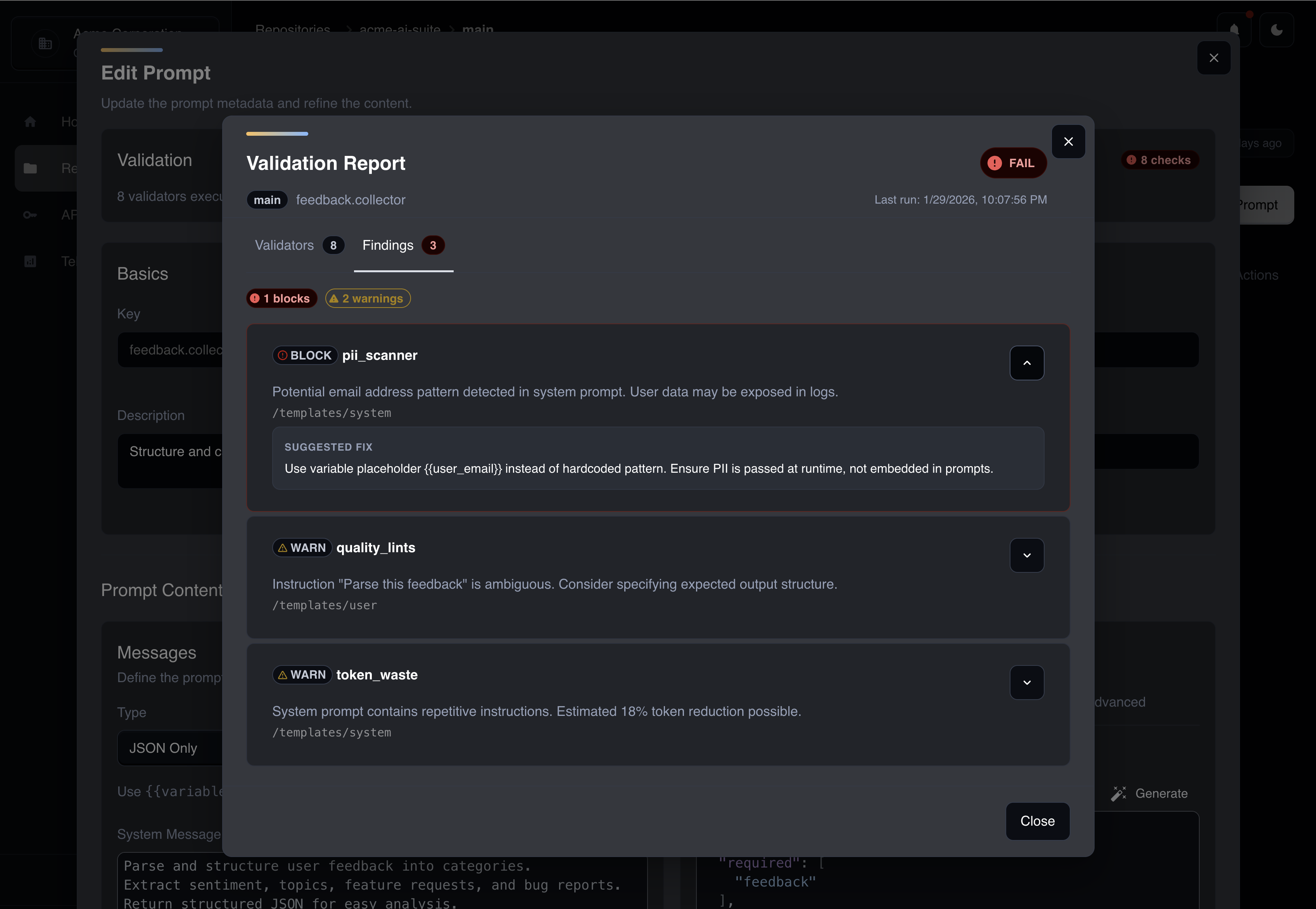Toggle dark mode with the moon icon
This screenshot has height=909, width=1316.
(x=1277, y=29)
